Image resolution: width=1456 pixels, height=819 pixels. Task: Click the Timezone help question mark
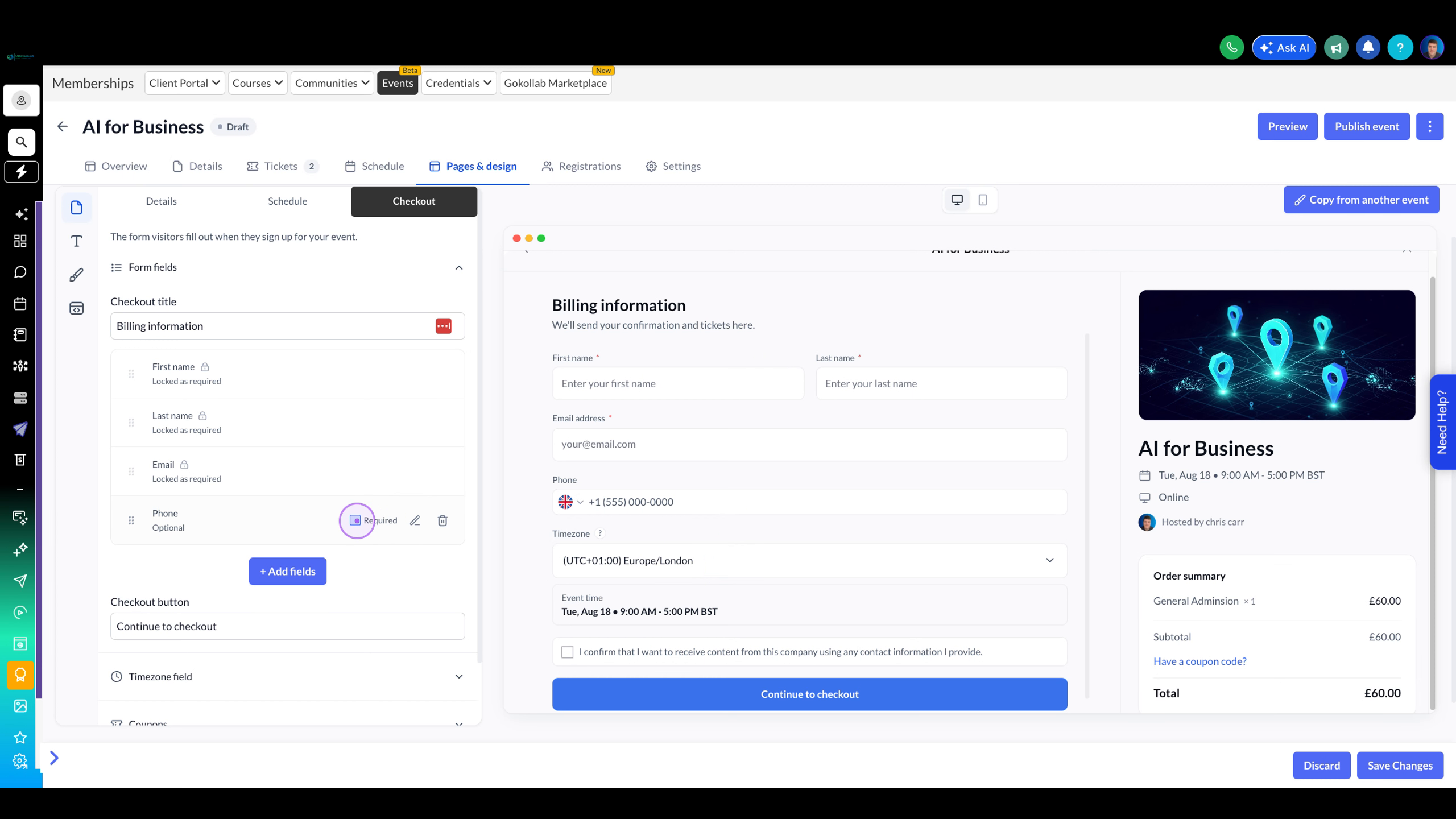[599, 533]
